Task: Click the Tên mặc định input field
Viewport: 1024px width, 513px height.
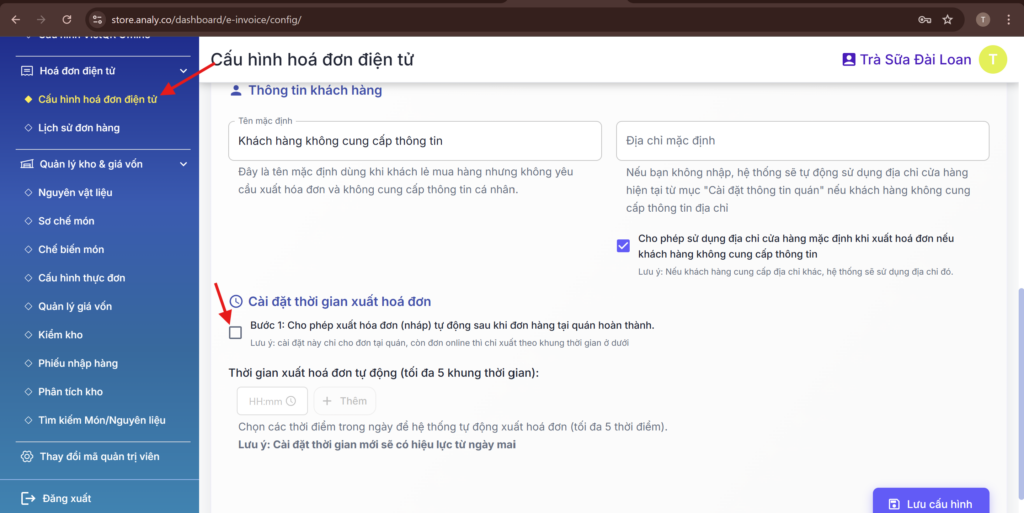Action: click(x=415, y=141)
